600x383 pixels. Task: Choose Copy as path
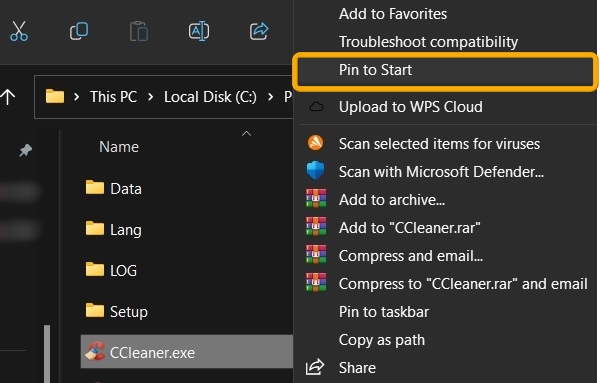click(382, 340)
